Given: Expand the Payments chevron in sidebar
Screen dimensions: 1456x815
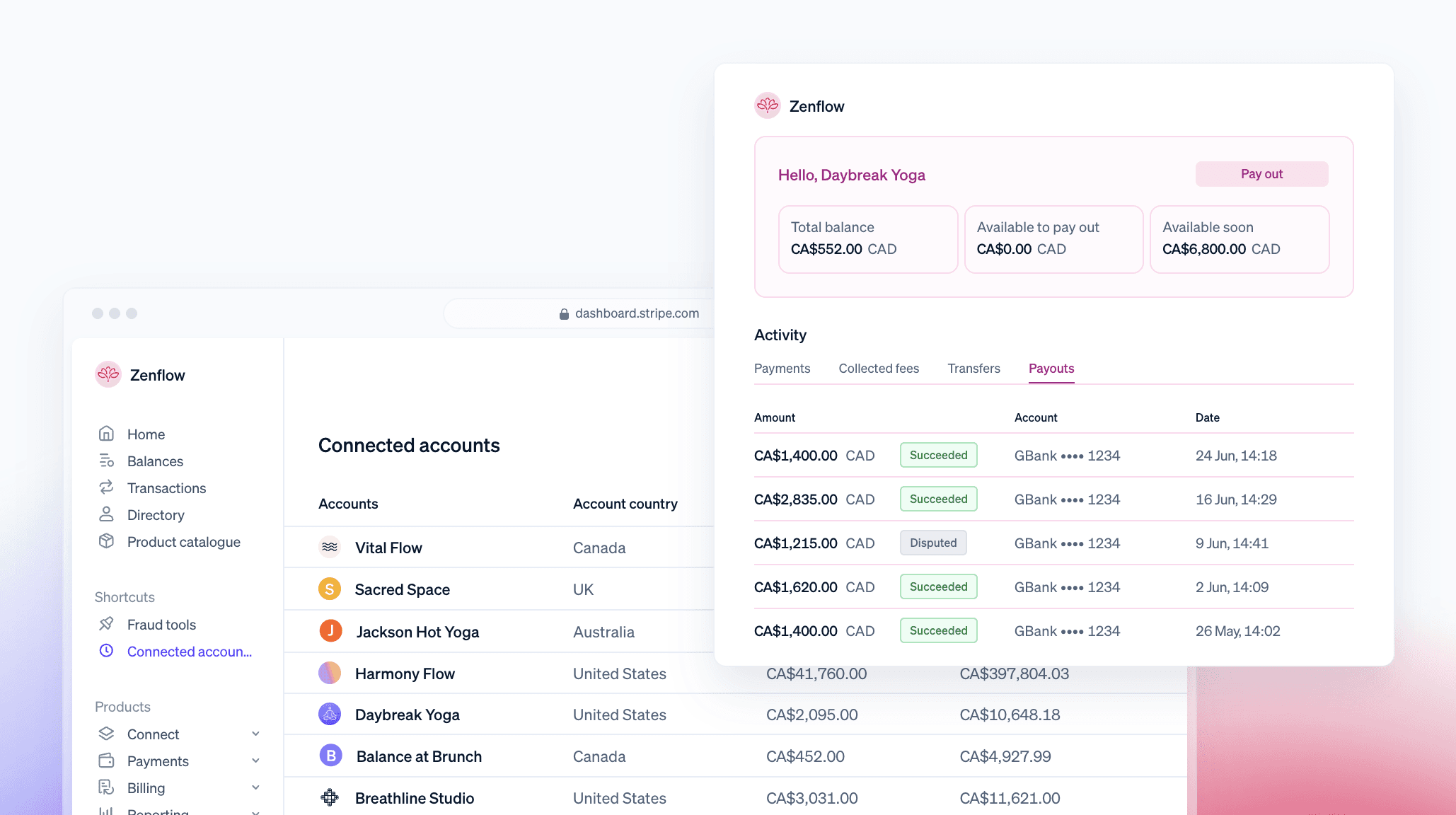Looking at the screenshot, I should (x=255, y=761).
